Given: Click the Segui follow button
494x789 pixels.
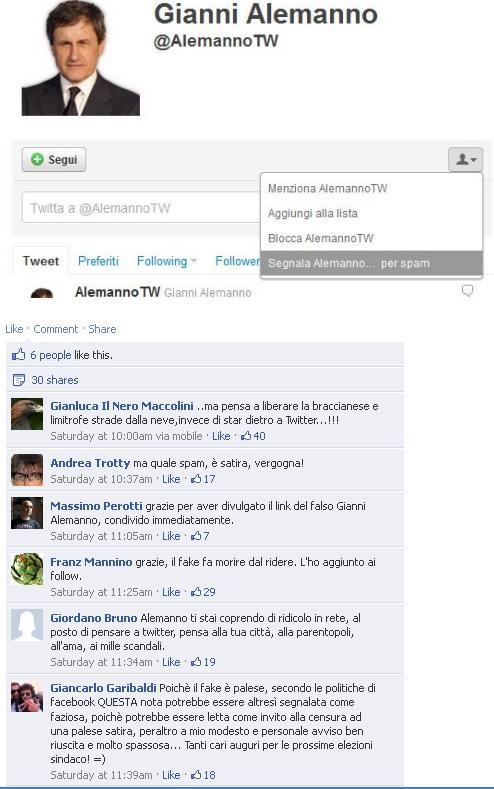Looking at the screenshot, I should coord(54,160).
